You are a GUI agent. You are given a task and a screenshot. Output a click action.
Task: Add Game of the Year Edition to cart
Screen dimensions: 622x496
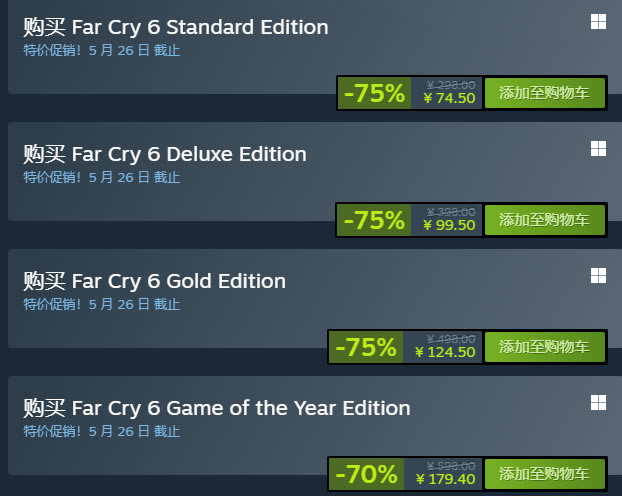click(545, 473)
